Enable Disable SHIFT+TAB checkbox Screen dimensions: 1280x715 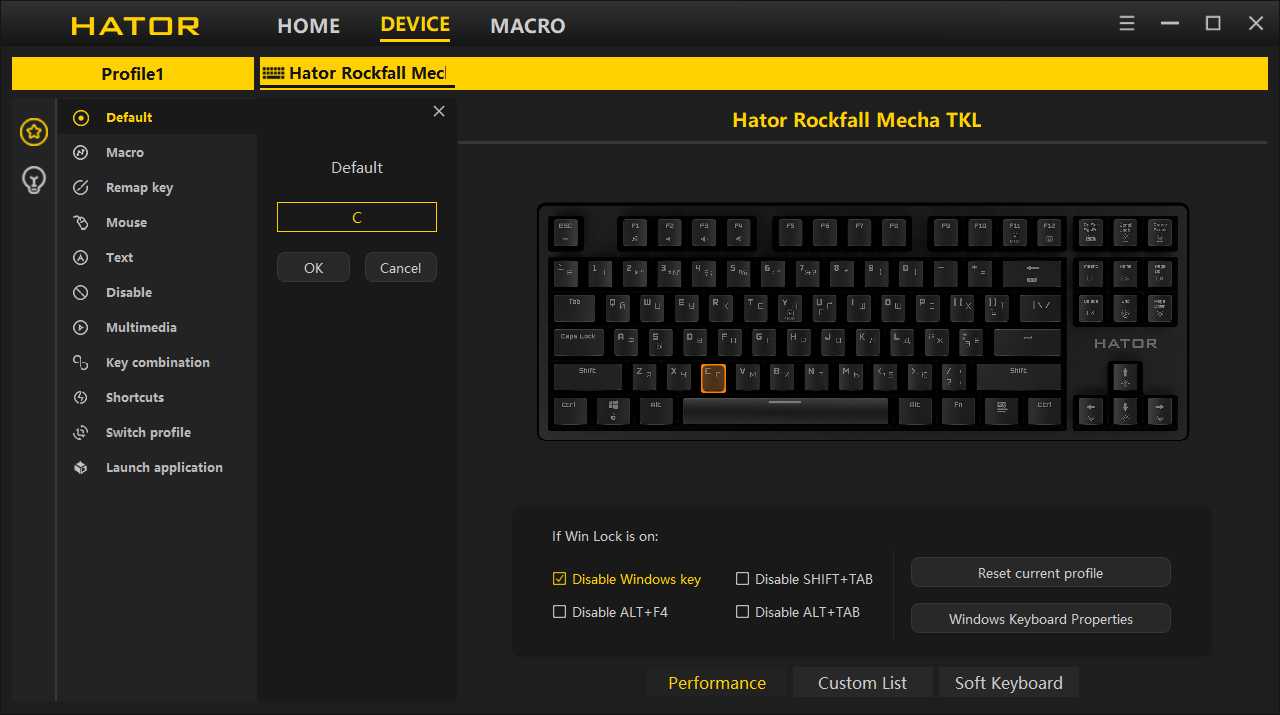point(742,579)
